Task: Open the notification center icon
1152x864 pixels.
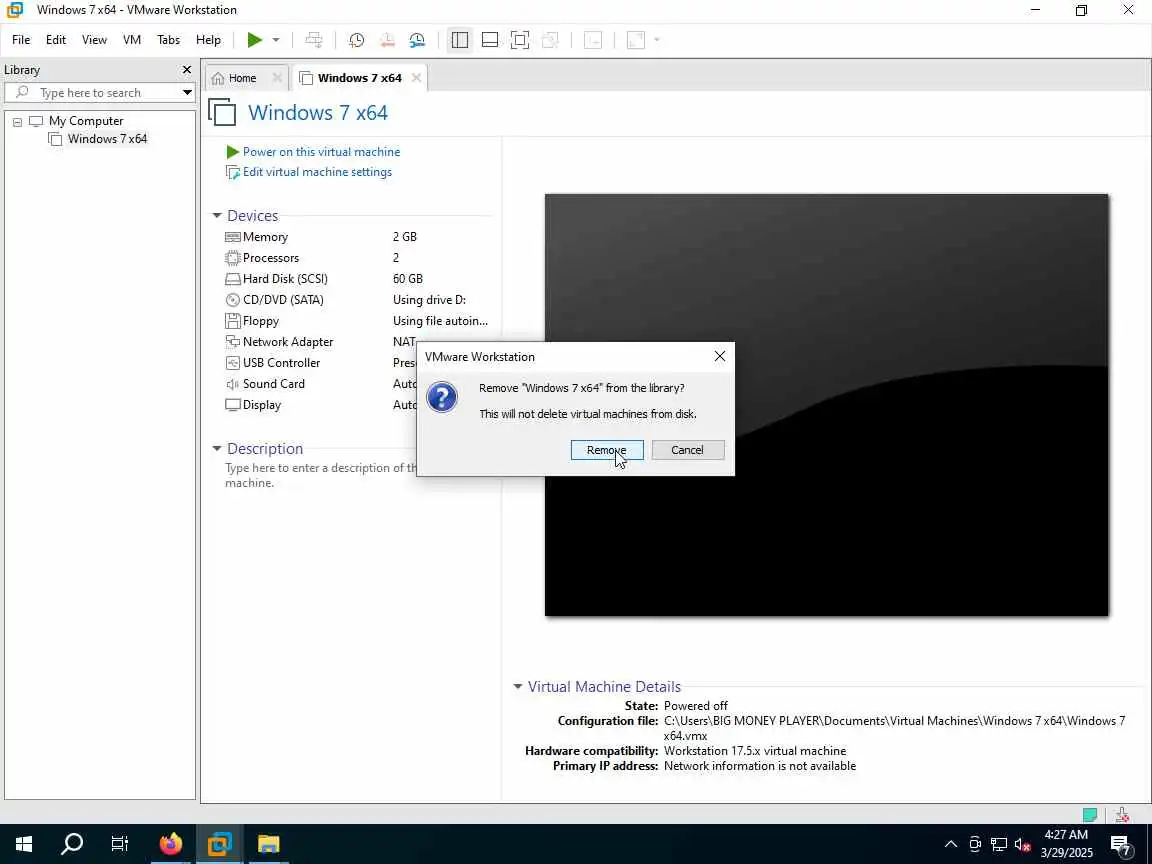Action: point(1120,845)
